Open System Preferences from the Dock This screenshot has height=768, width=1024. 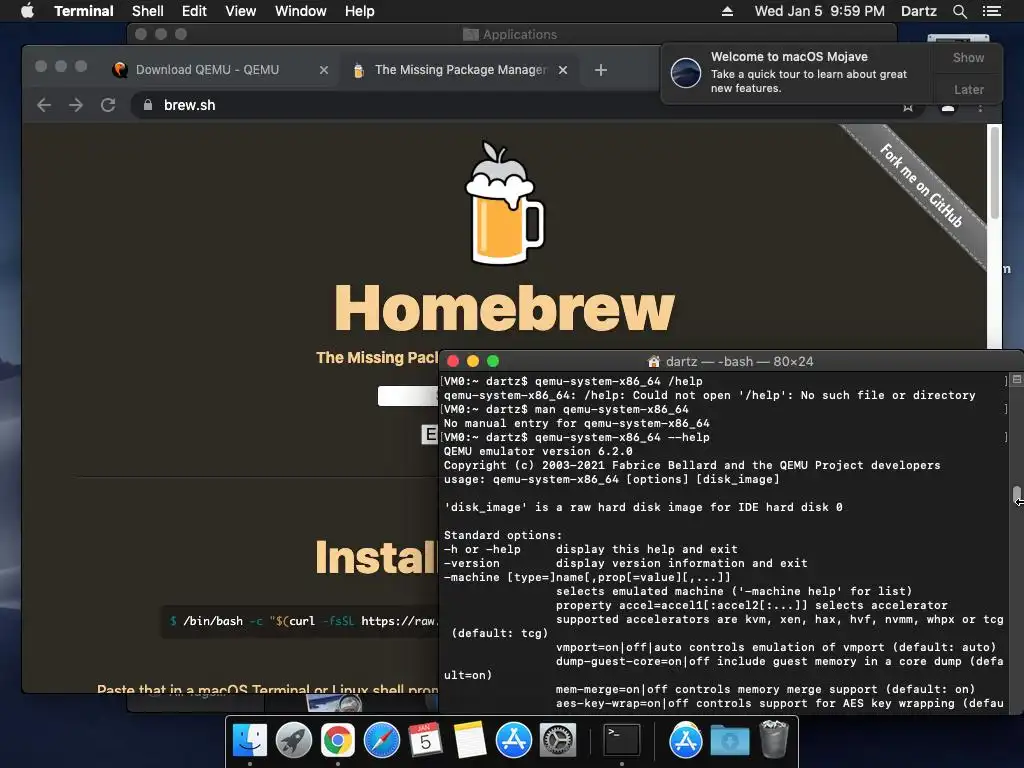(558, 741)
